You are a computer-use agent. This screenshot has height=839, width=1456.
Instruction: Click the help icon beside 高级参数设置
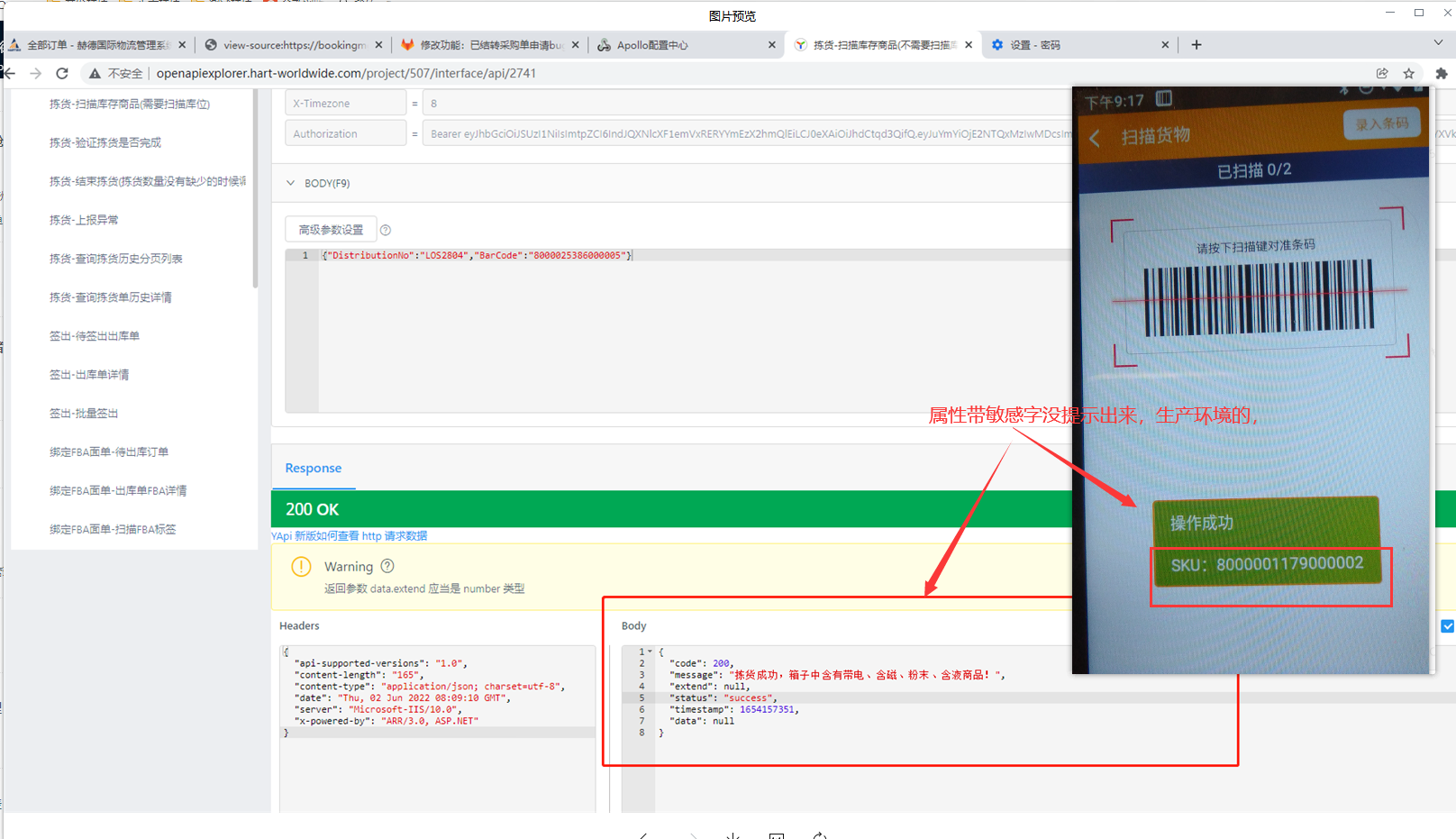point(386,230)
